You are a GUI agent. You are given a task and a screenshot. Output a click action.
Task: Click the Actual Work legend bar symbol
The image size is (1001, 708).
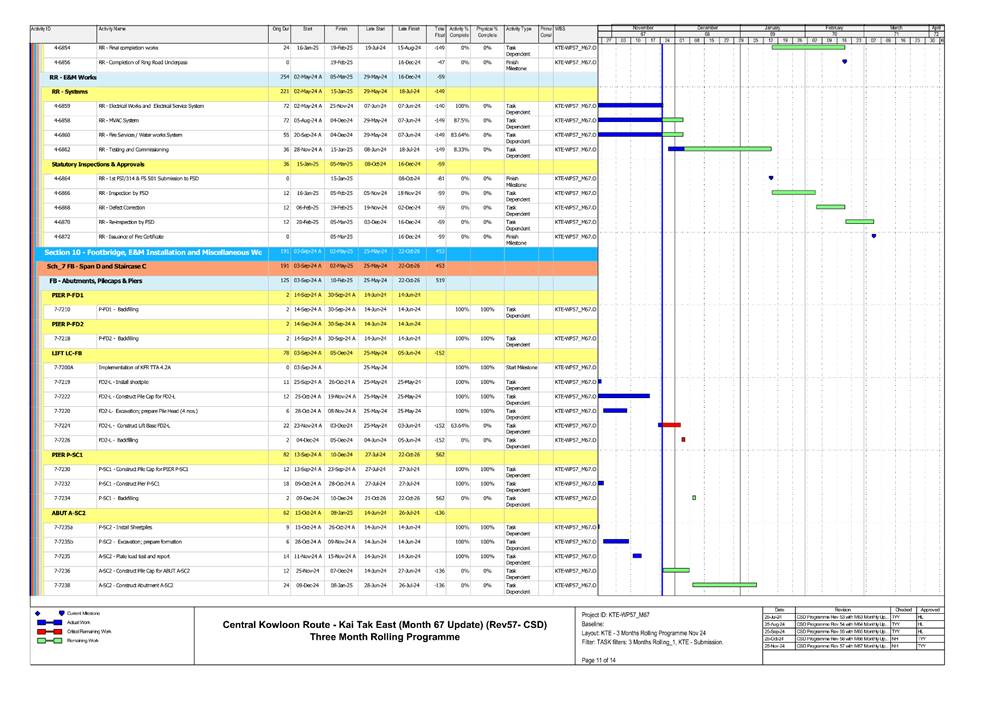(48, 622)
